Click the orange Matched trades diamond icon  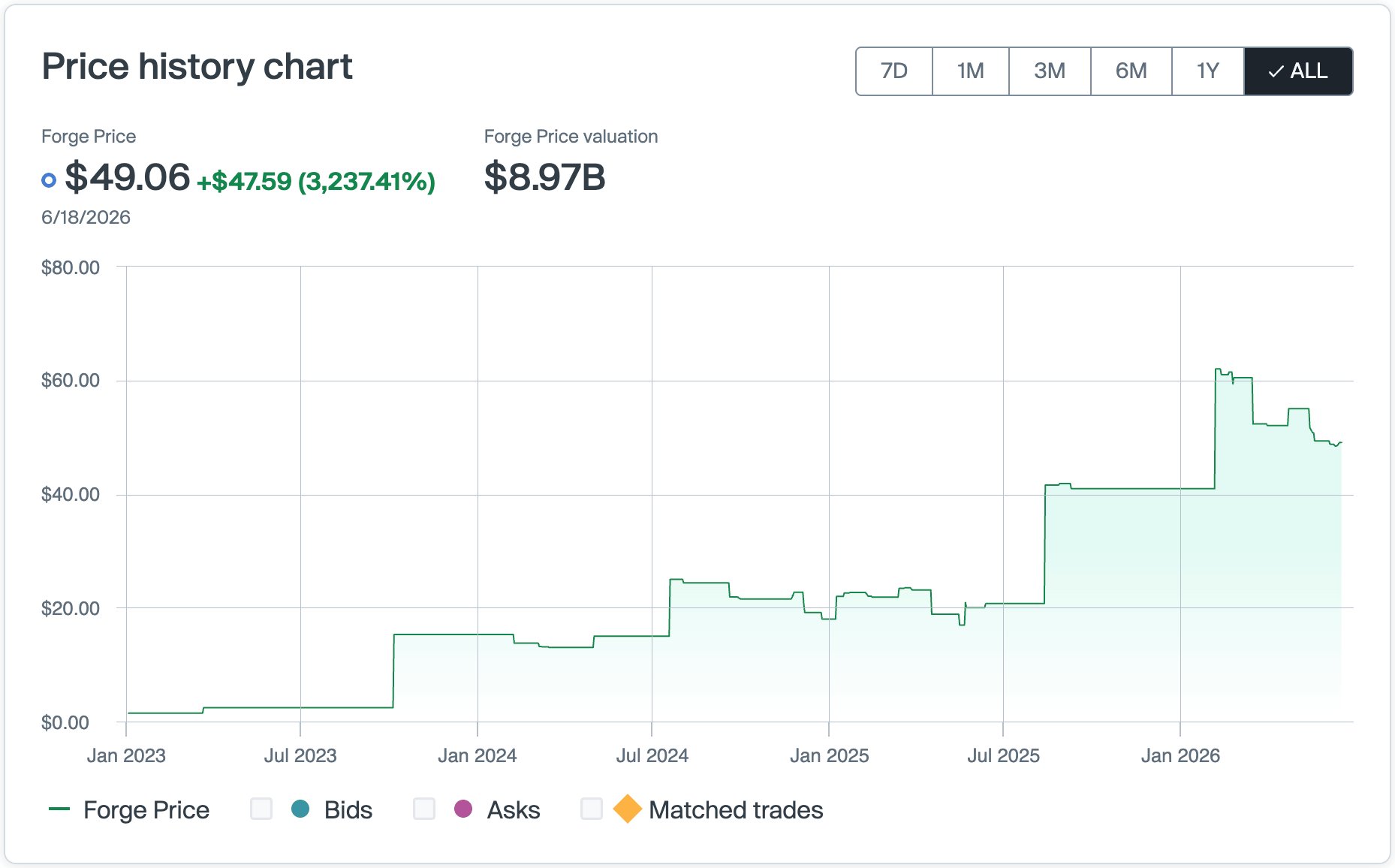click(x=627, y=809)
